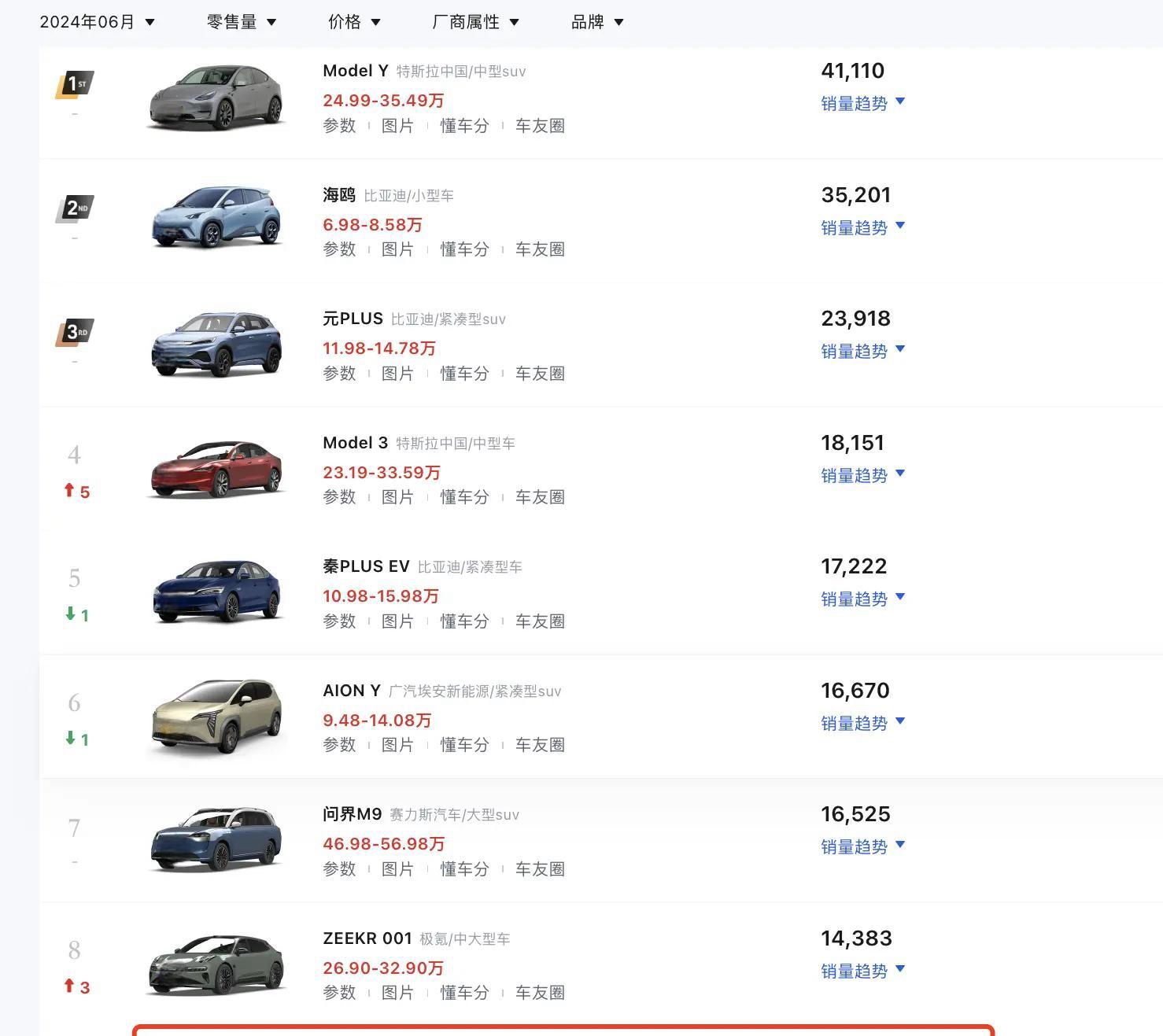The width and height of the screenshot is (1163, 1036).
Task: Click the sales figure 41,110
Action: (x=853, y=71)
